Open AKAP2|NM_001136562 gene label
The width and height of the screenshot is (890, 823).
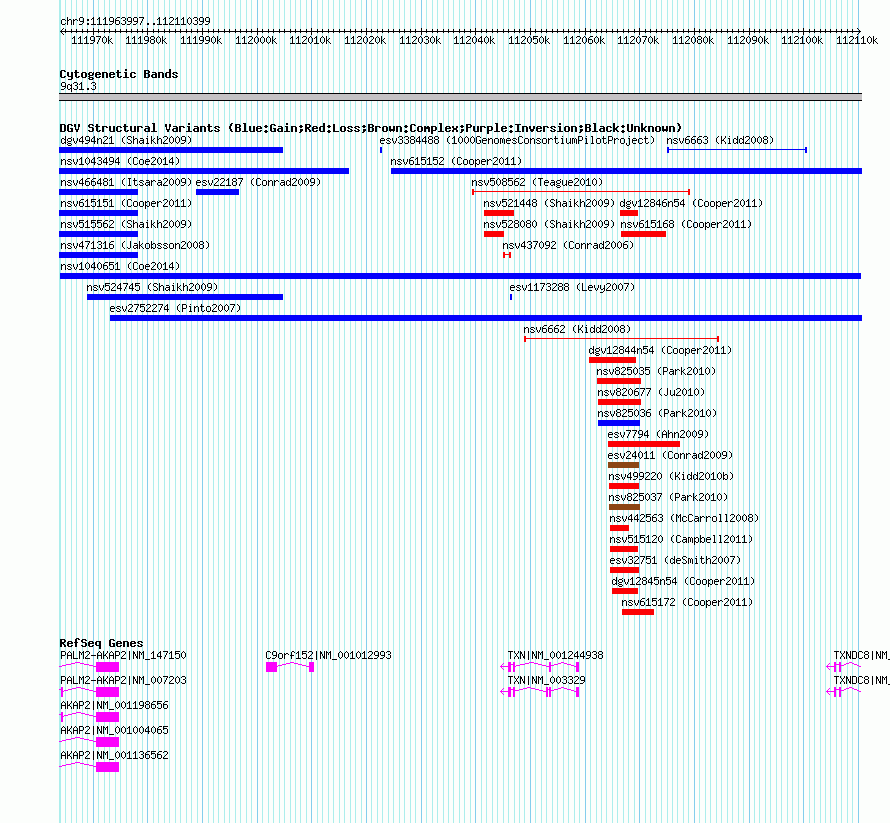click(x=114, y=755)
